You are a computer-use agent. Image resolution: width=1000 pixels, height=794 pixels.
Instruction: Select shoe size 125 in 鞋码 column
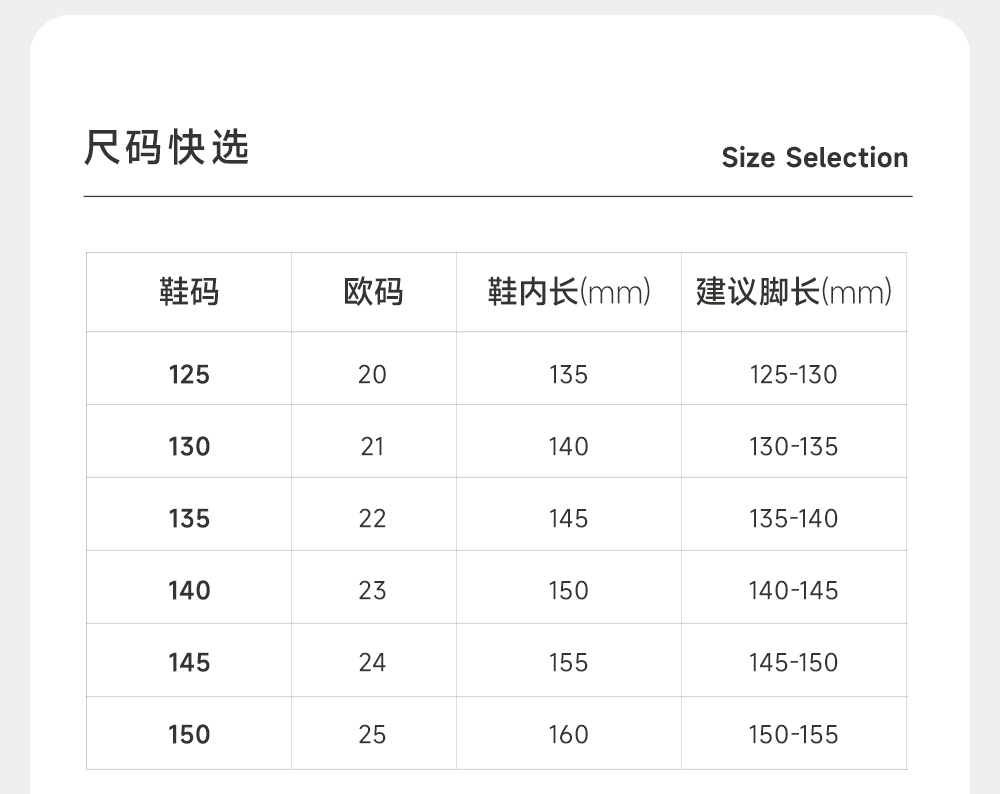click(189, 374)
